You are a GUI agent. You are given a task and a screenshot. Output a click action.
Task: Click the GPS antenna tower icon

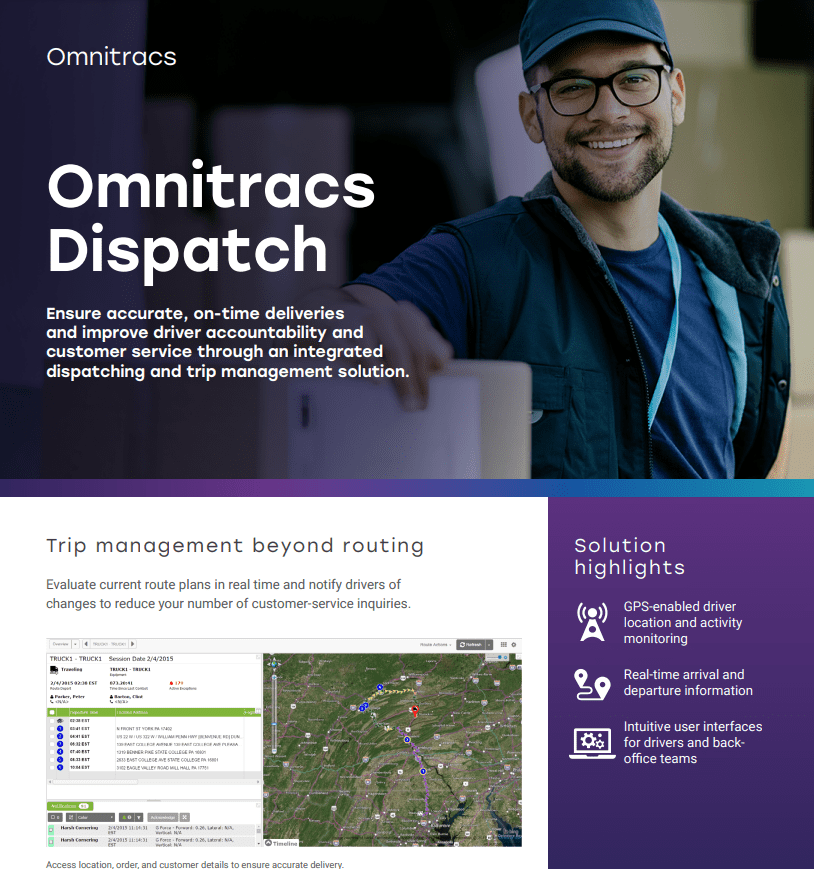point(592,622)
